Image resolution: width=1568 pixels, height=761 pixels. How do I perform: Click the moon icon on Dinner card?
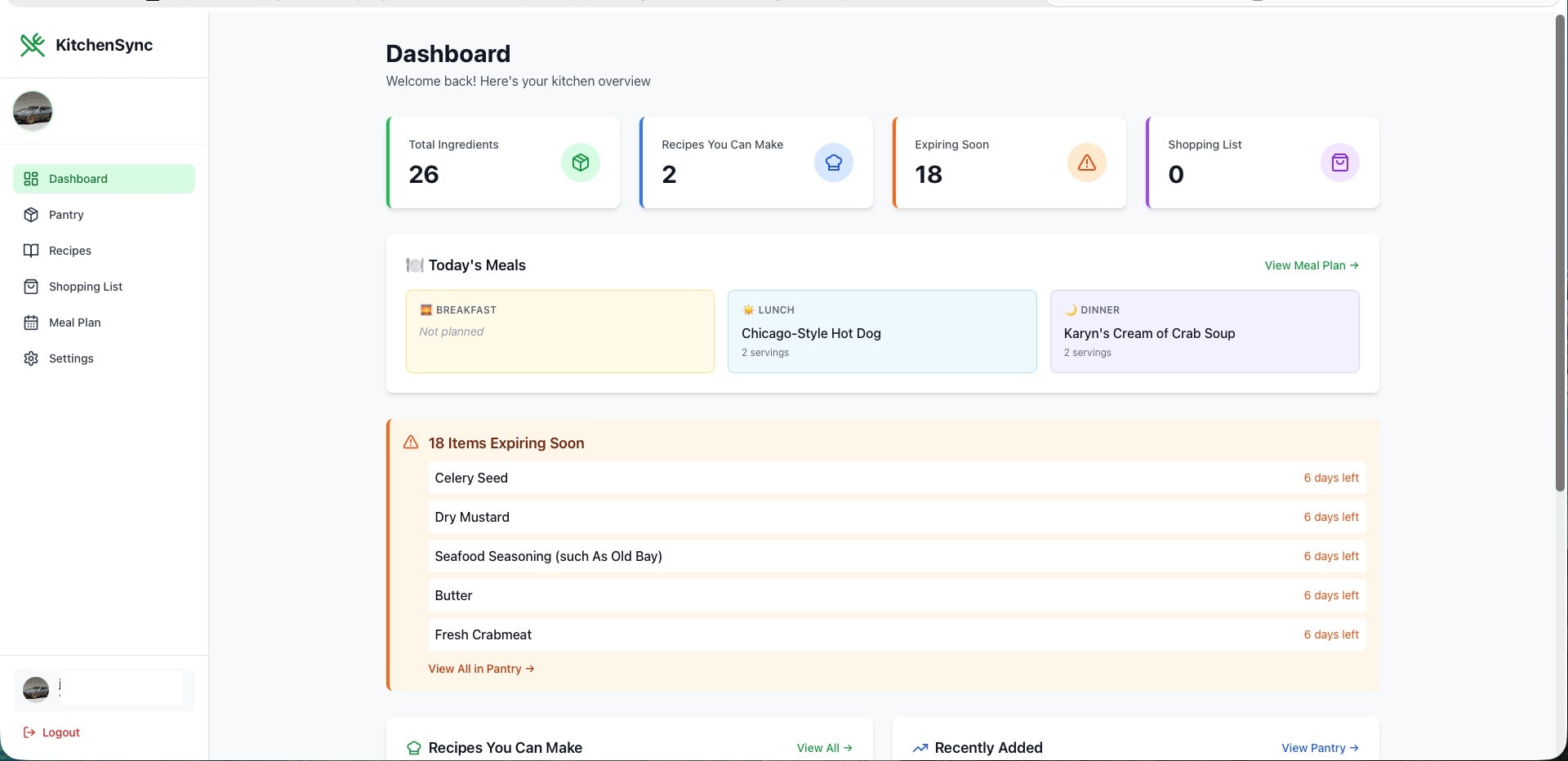(1071, 310)
